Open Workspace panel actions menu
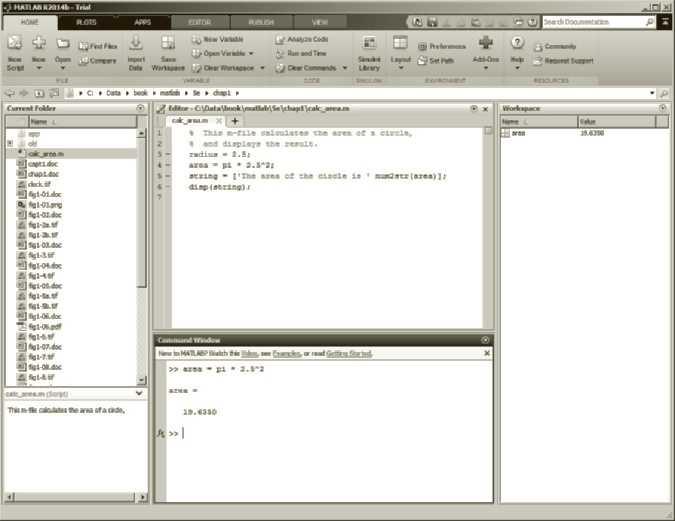675x521 pixels. click(x=663, y=108)
